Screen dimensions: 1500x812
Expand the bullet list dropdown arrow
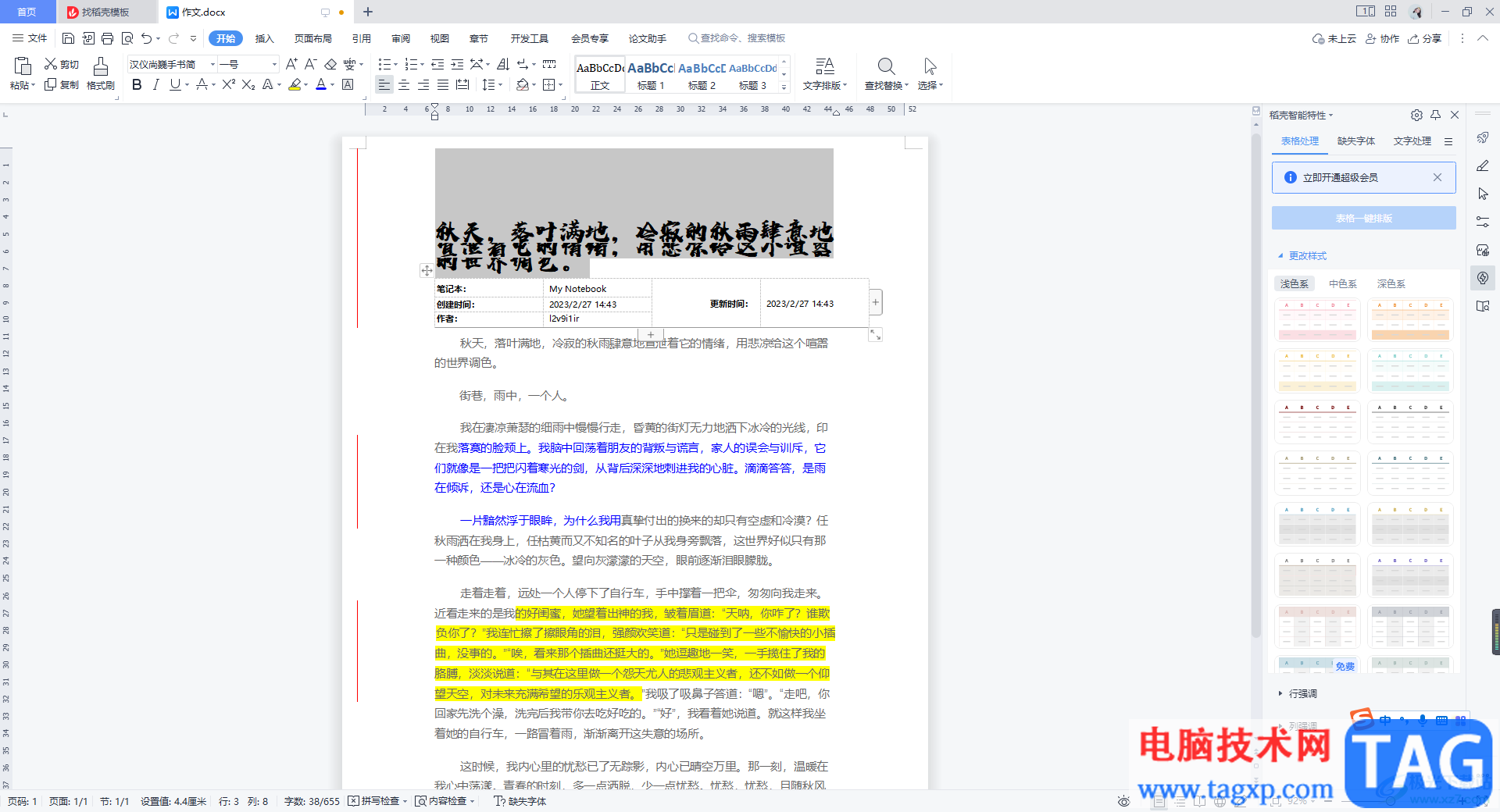tap(395, 65)
